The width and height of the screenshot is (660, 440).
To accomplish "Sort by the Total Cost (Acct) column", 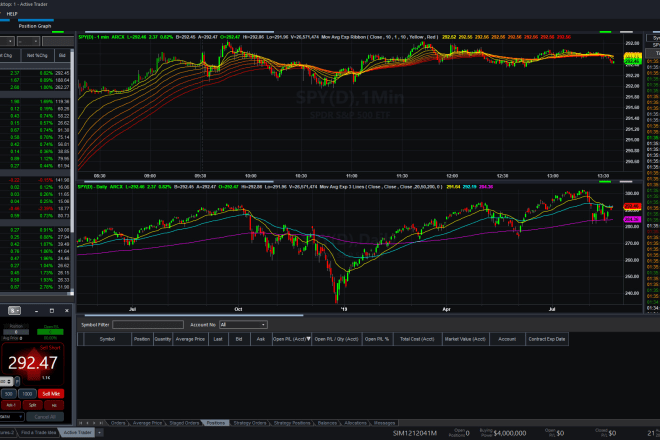I will (417, 339).
